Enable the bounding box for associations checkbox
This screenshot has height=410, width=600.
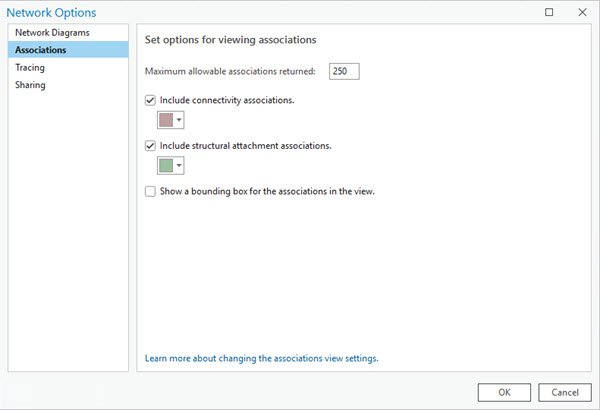pyautogui.click(x=151, y=190)
